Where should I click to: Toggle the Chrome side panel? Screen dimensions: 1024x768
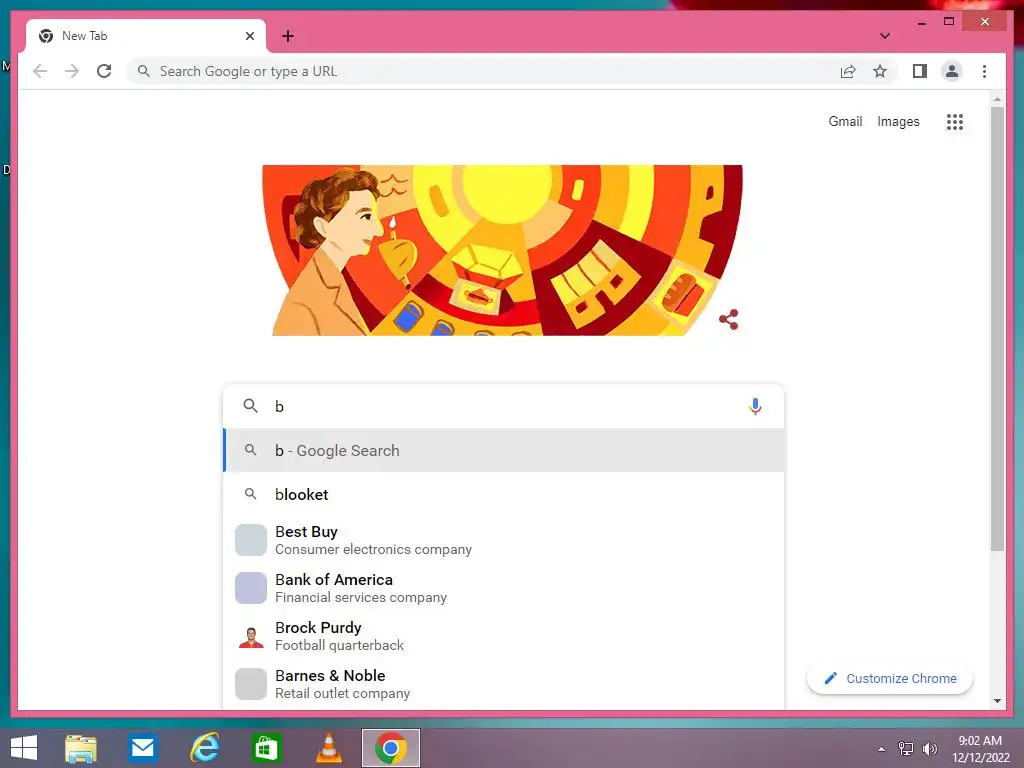click(920, 71)
